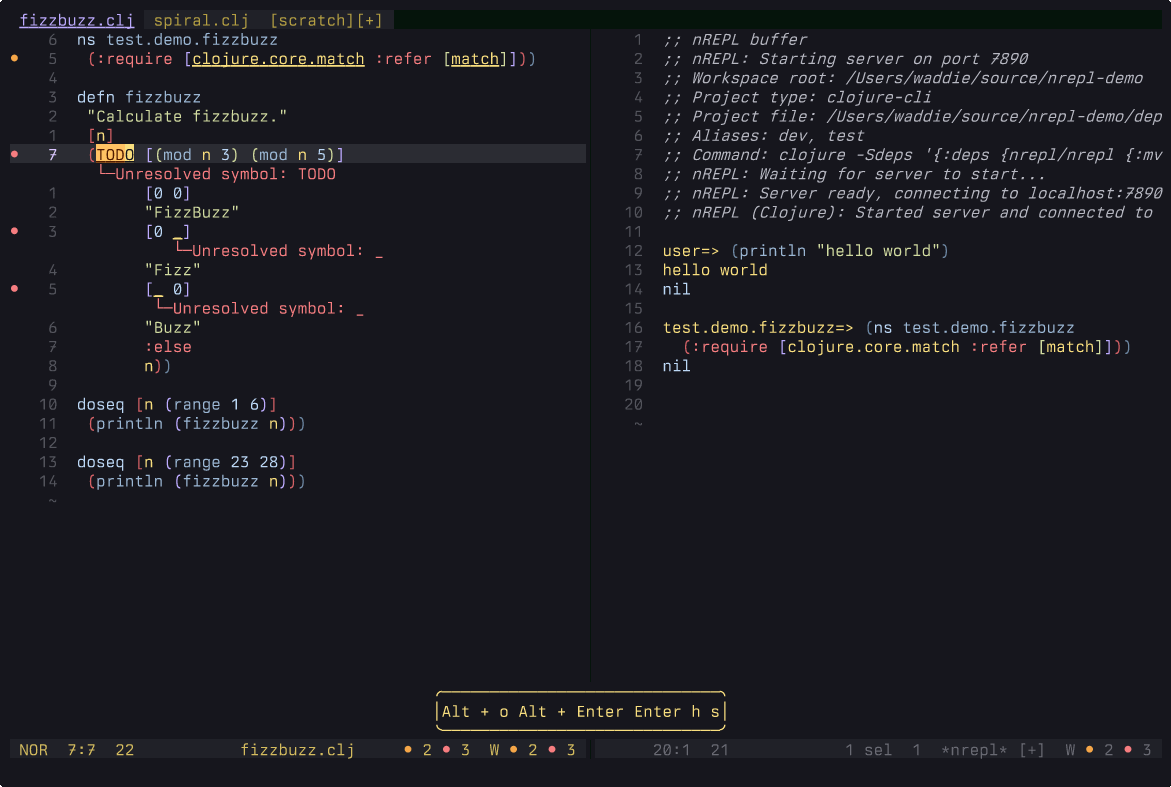The image size is (1171, 787).
Task: Click the "Buzz" string literal
Action: point(173,327)
